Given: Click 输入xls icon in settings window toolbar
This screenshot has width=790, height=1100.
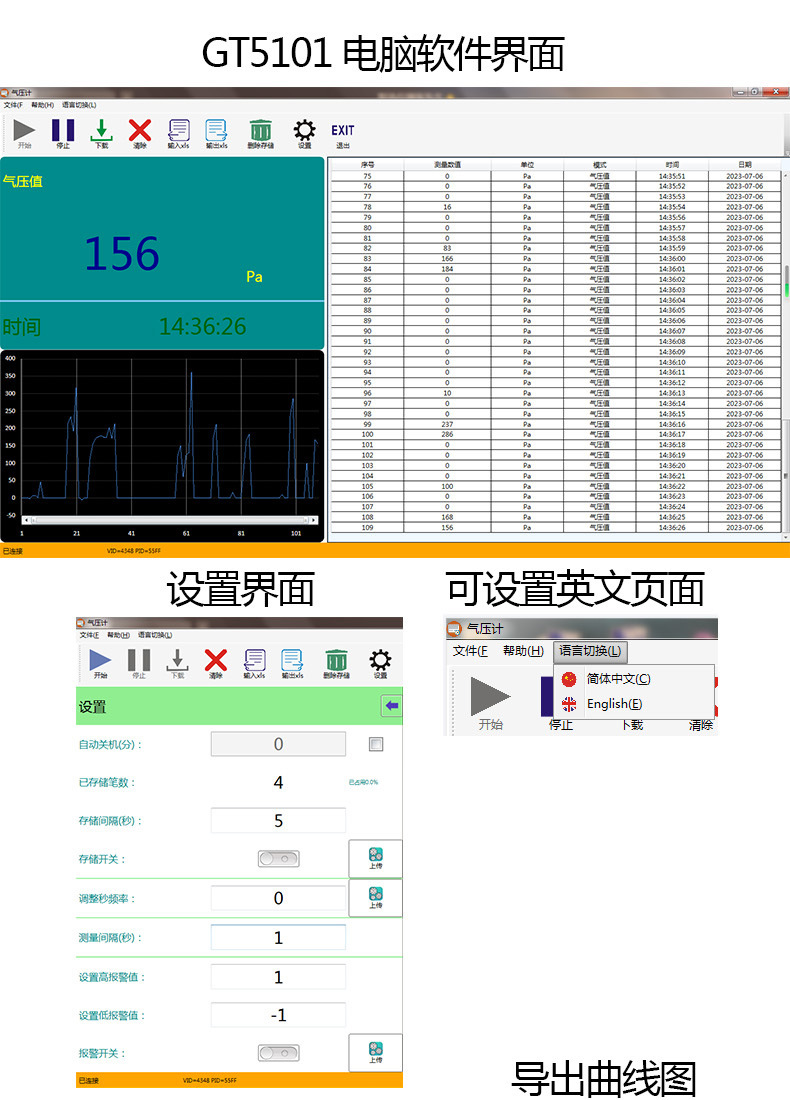Looking at the screenshot, I should [x=254, y=659].
